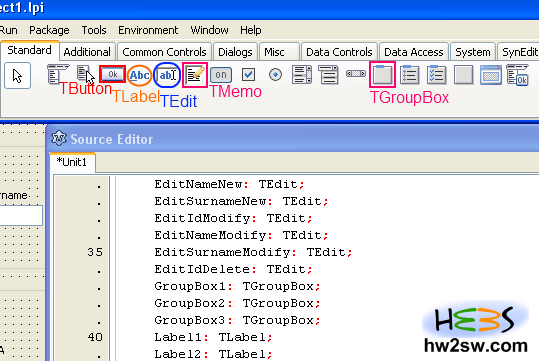The height and width of the screenshot is (361, 539).
Task: Open the SynEdit palette tab
Action: [519, 52]
